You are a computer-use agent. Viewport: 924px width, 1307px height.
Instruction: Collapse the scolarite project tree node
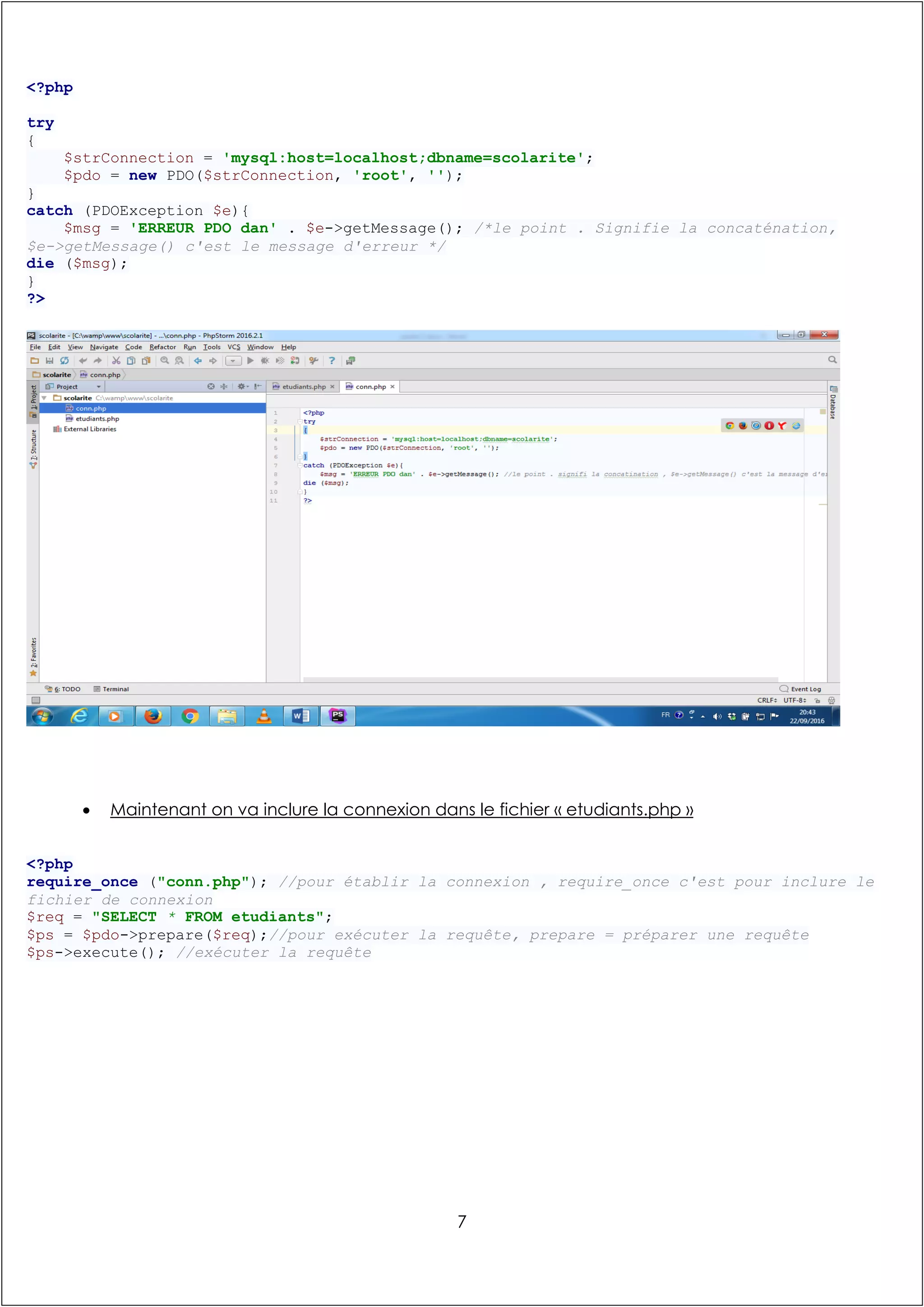pyautogui.click(x=44, y=398)
